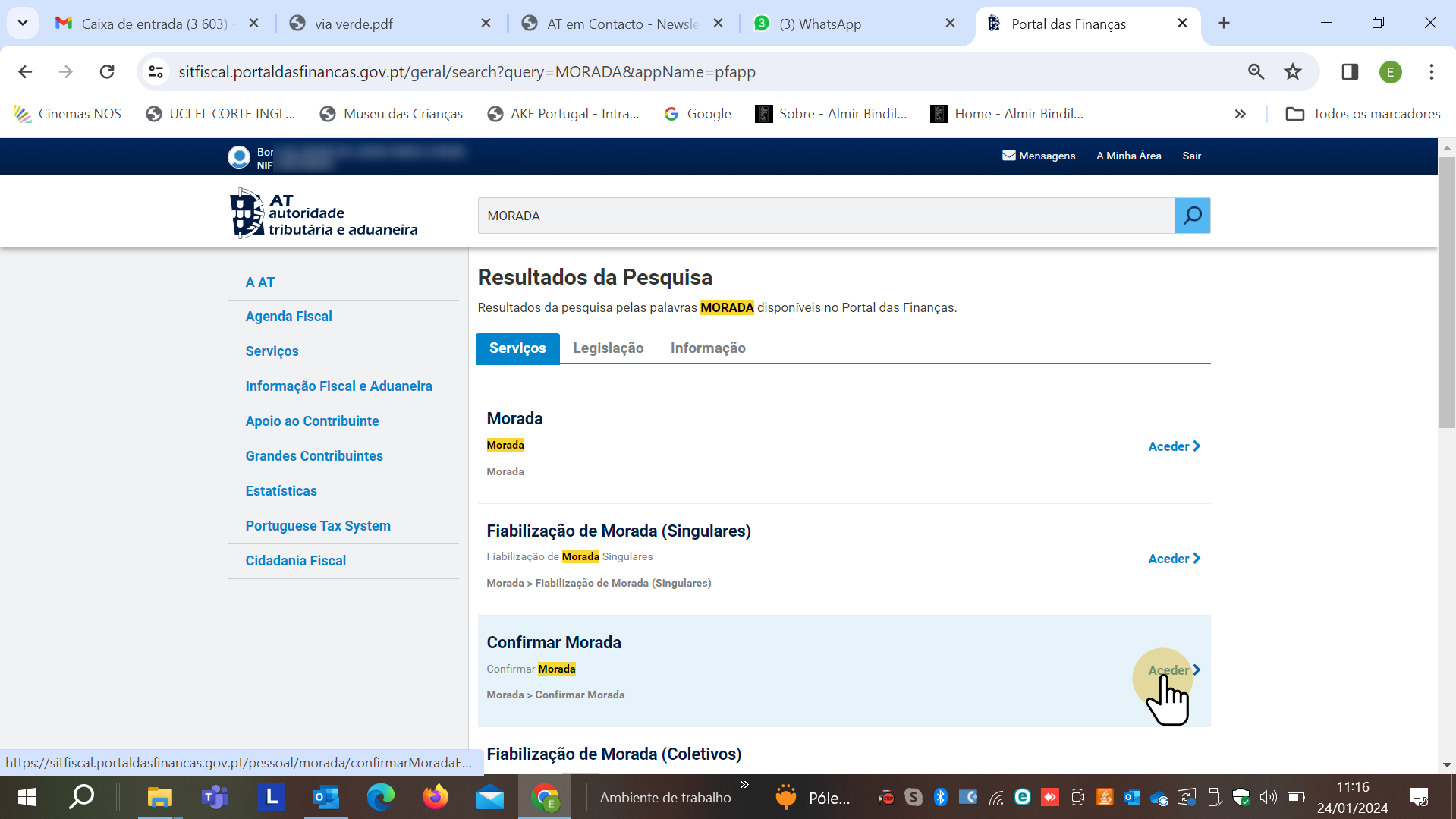Image resolution: width=1456 pixels, height=819 pixels.
Task: Click the site information icon in address bar
Action: (156, 72)
